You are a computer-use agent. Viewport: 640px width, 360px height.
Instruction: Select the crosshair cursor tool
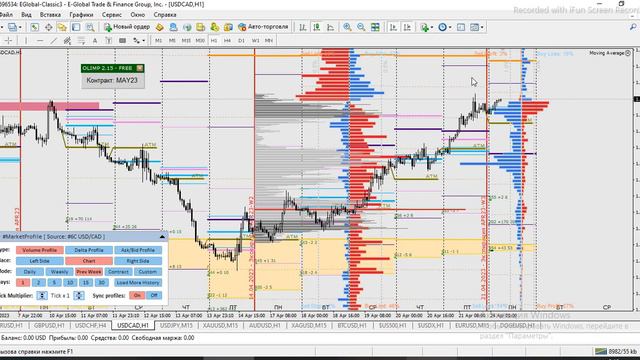point(8,40)
